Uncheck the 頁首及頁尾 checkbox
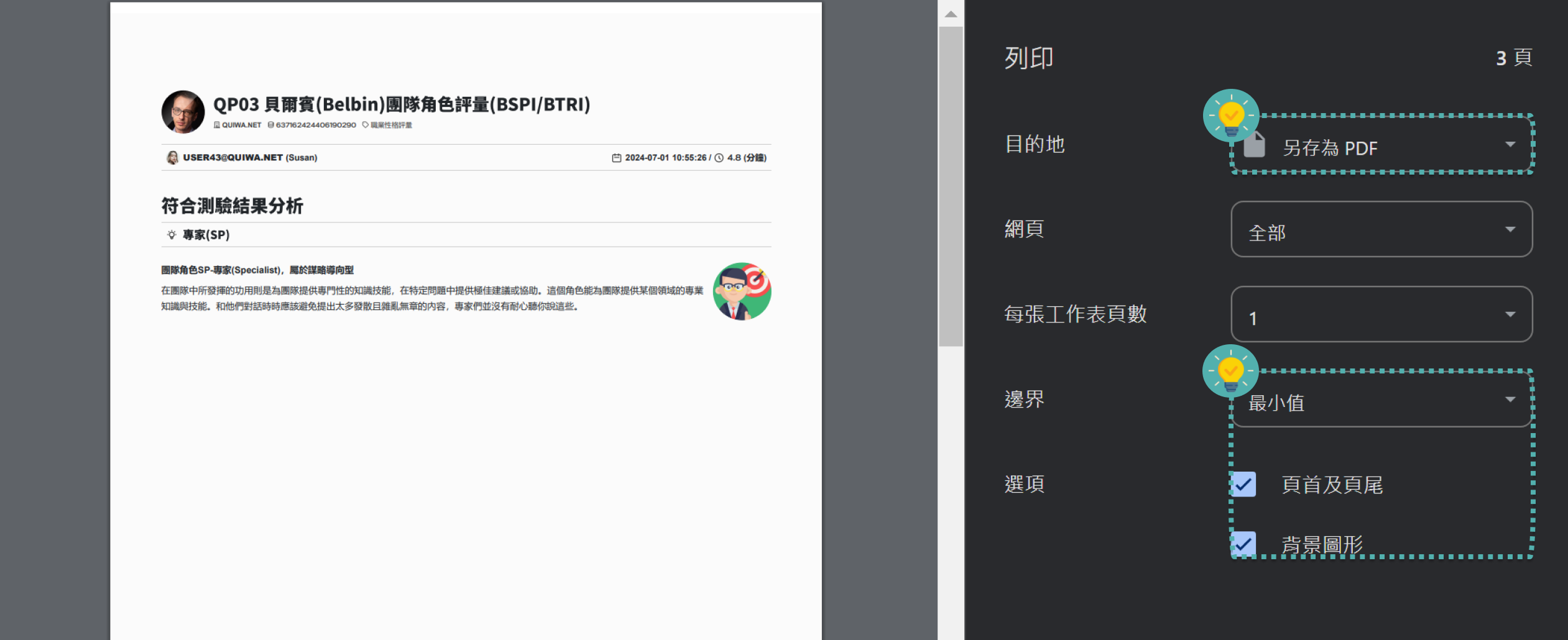The image size is (1568, 640). point(1243,485)
